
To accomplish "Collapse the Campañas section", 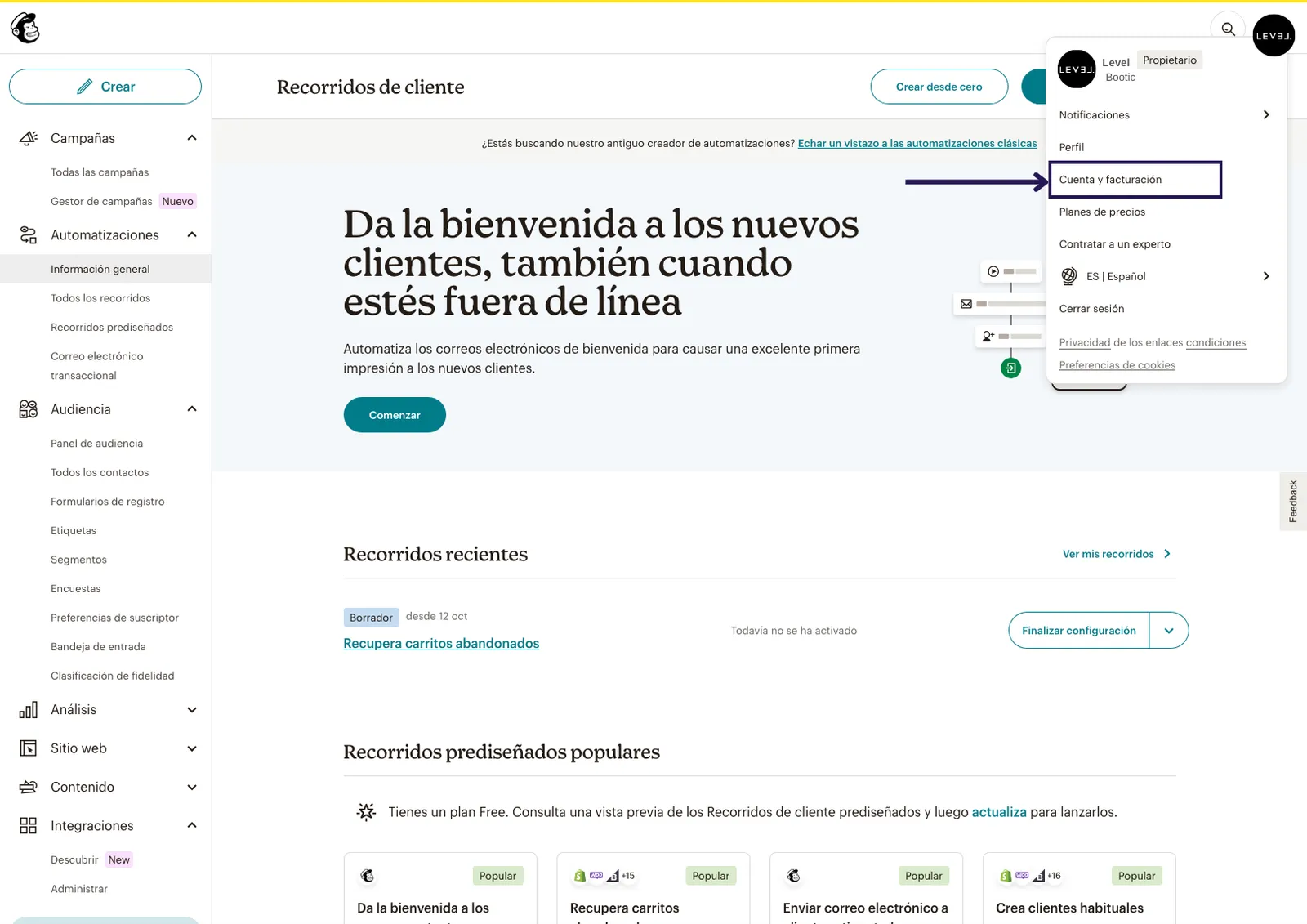I will point(192,138).
